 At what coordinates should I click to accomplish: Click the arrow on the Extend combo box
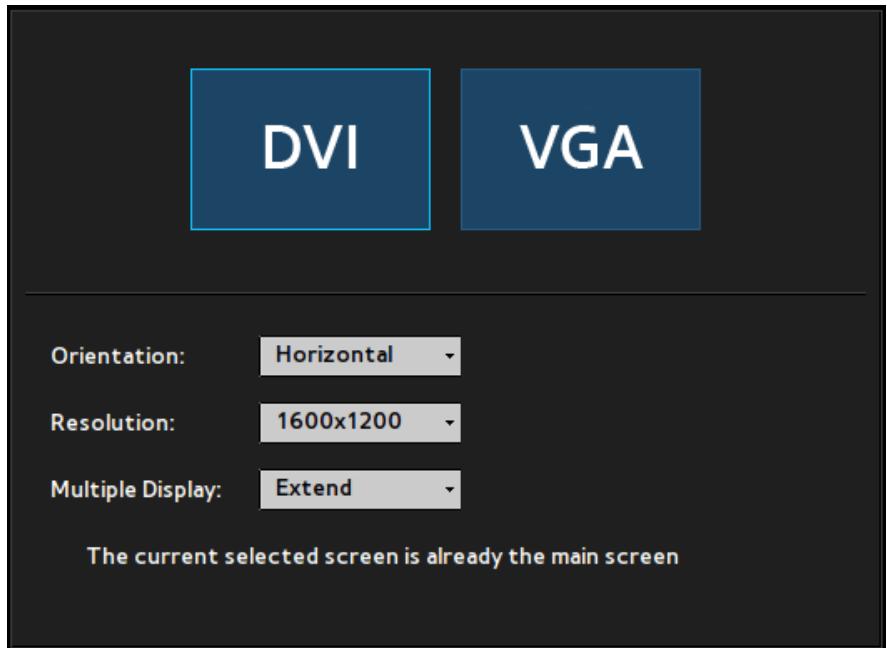[x=450, y=490]
